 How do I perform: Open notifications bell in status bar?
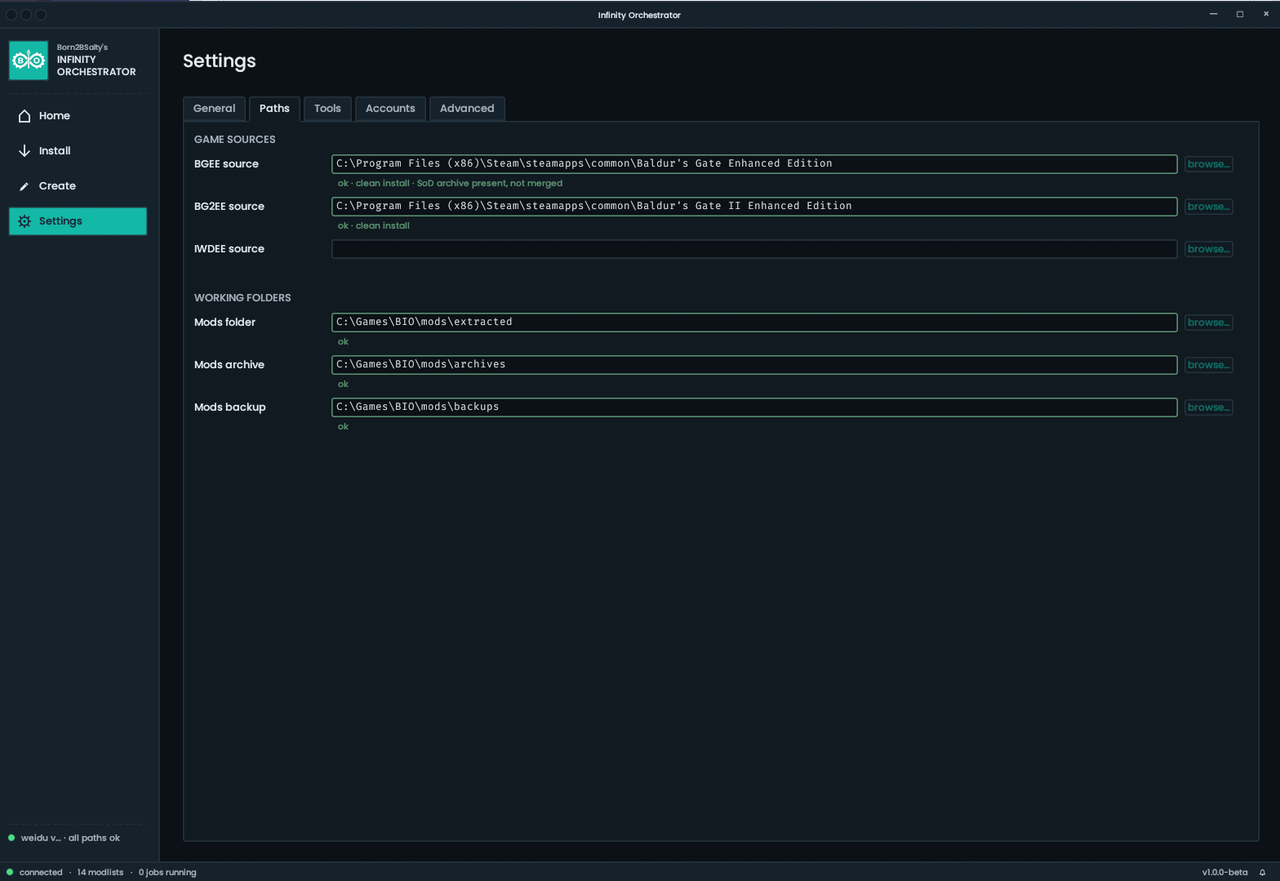pos(1262,872)
